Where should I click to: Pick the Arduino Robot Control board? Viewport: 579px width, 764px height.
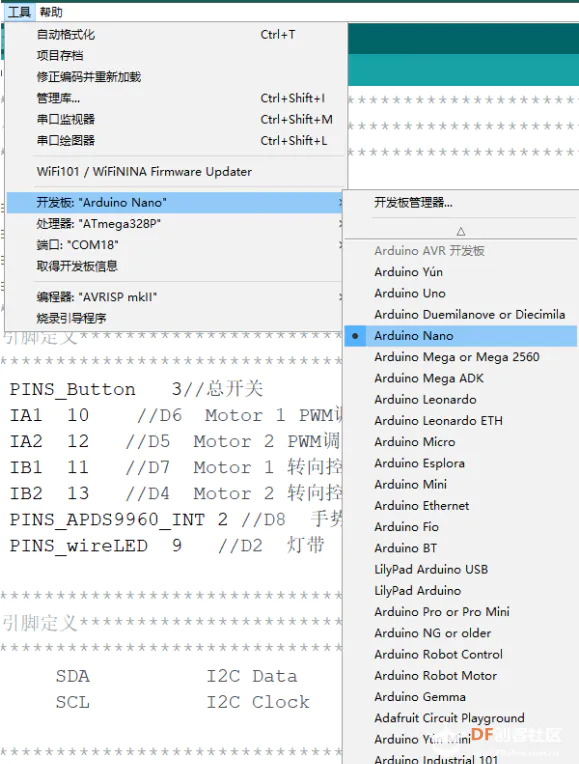[461, 654]
